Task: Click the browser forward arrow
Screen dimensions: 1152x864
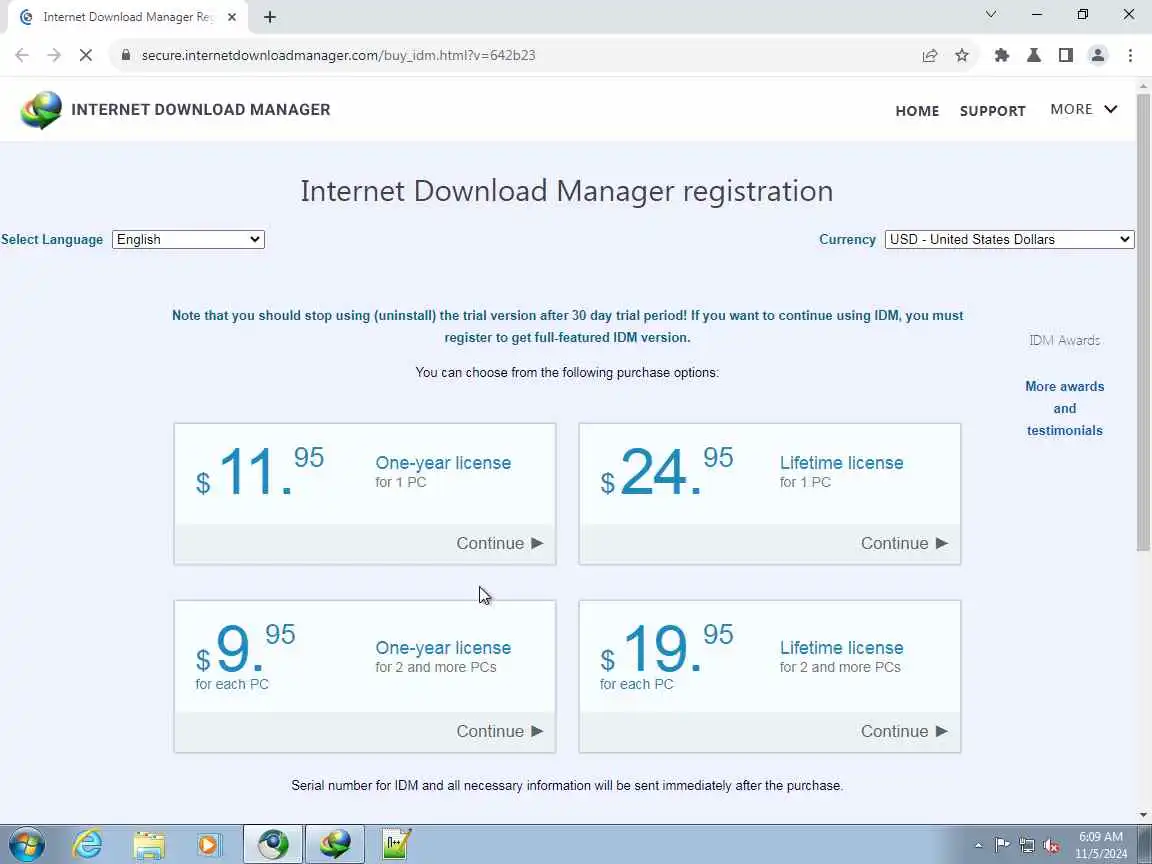Action: (x=54, y=55)
